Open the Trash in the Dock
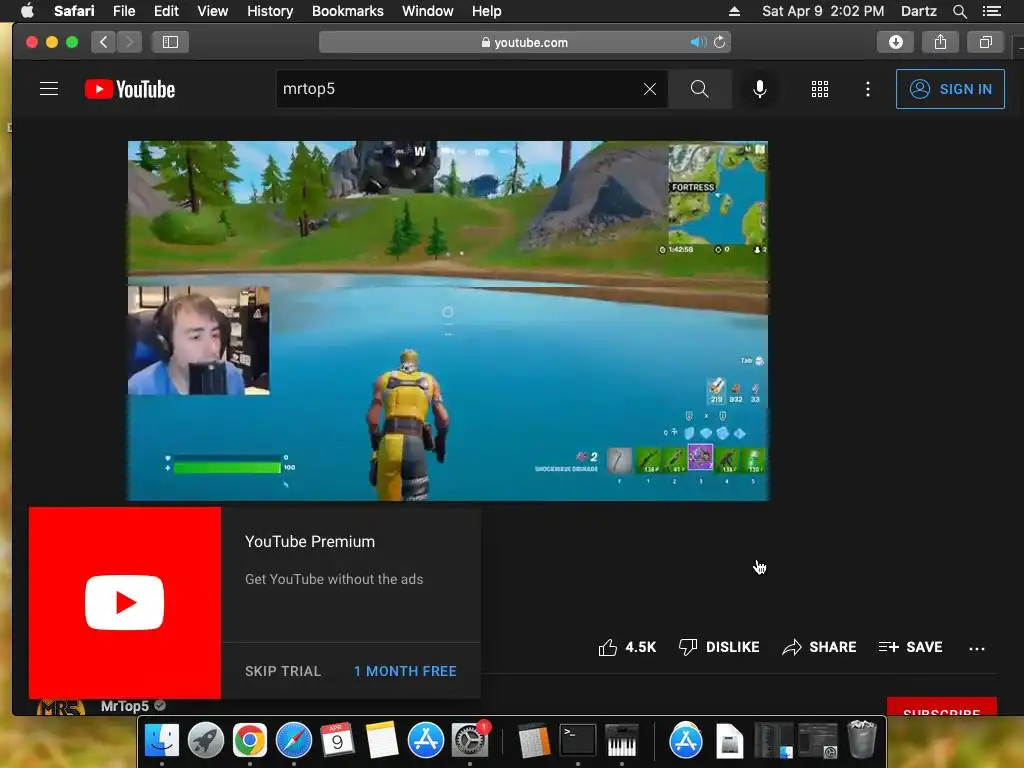 pos(861,740)
